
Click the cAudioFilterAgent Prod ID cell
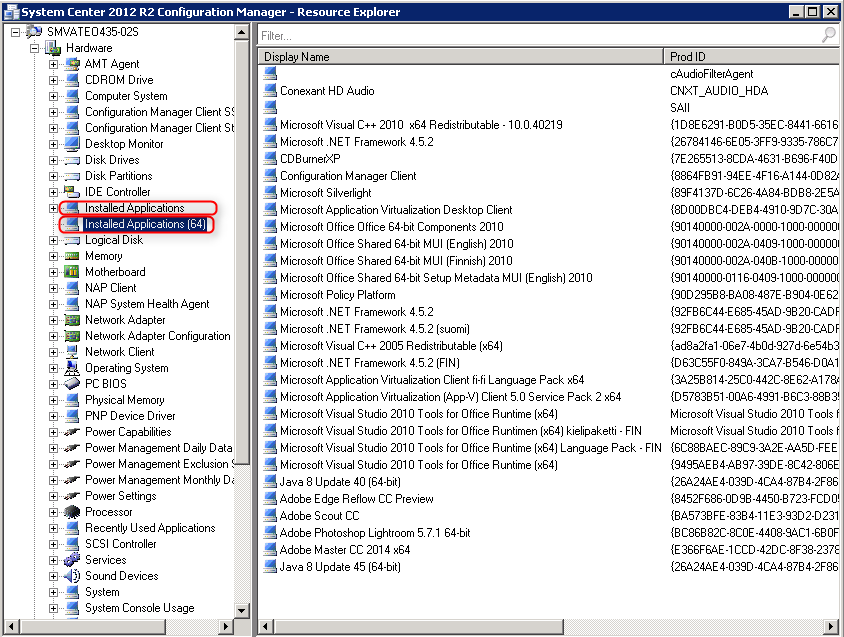(x=712, y=74)
